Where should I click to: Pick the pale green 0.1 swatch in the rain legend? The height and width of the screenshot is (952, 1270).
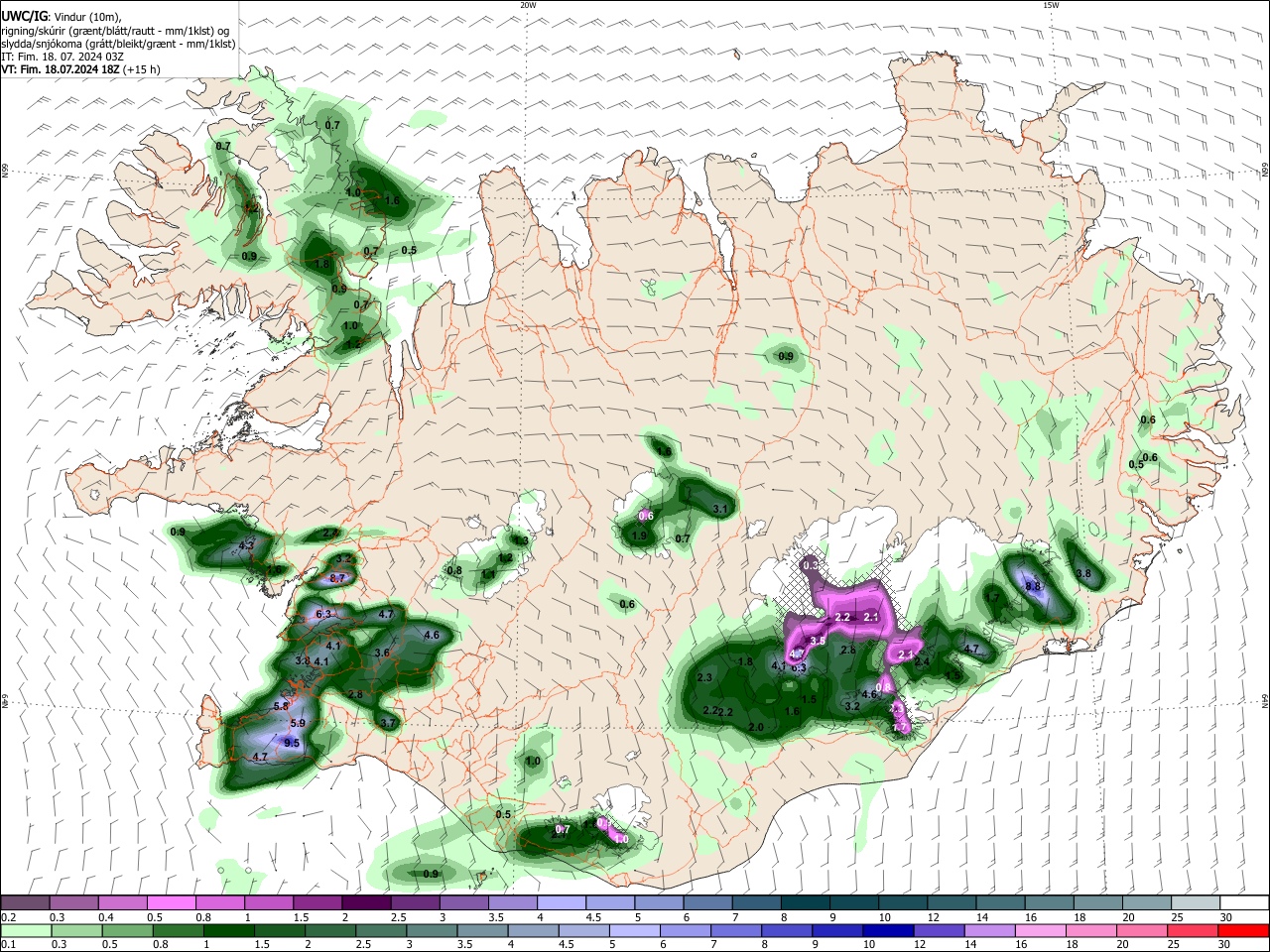coord(27,930)
